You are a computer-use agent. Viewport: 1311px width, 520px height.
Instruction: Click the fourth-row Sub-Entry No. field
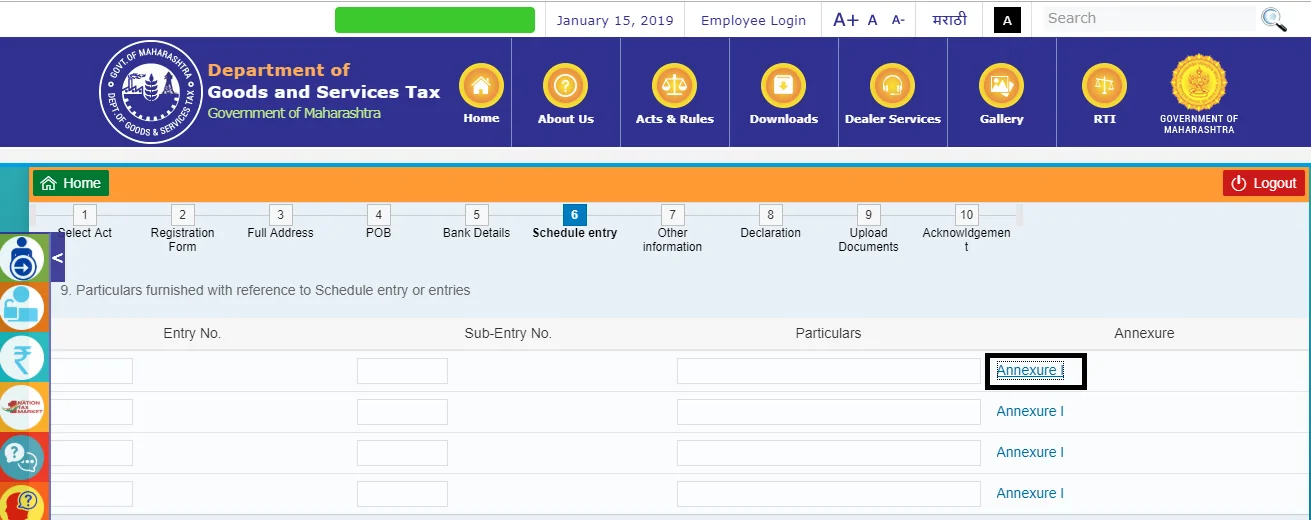(402, 494)
